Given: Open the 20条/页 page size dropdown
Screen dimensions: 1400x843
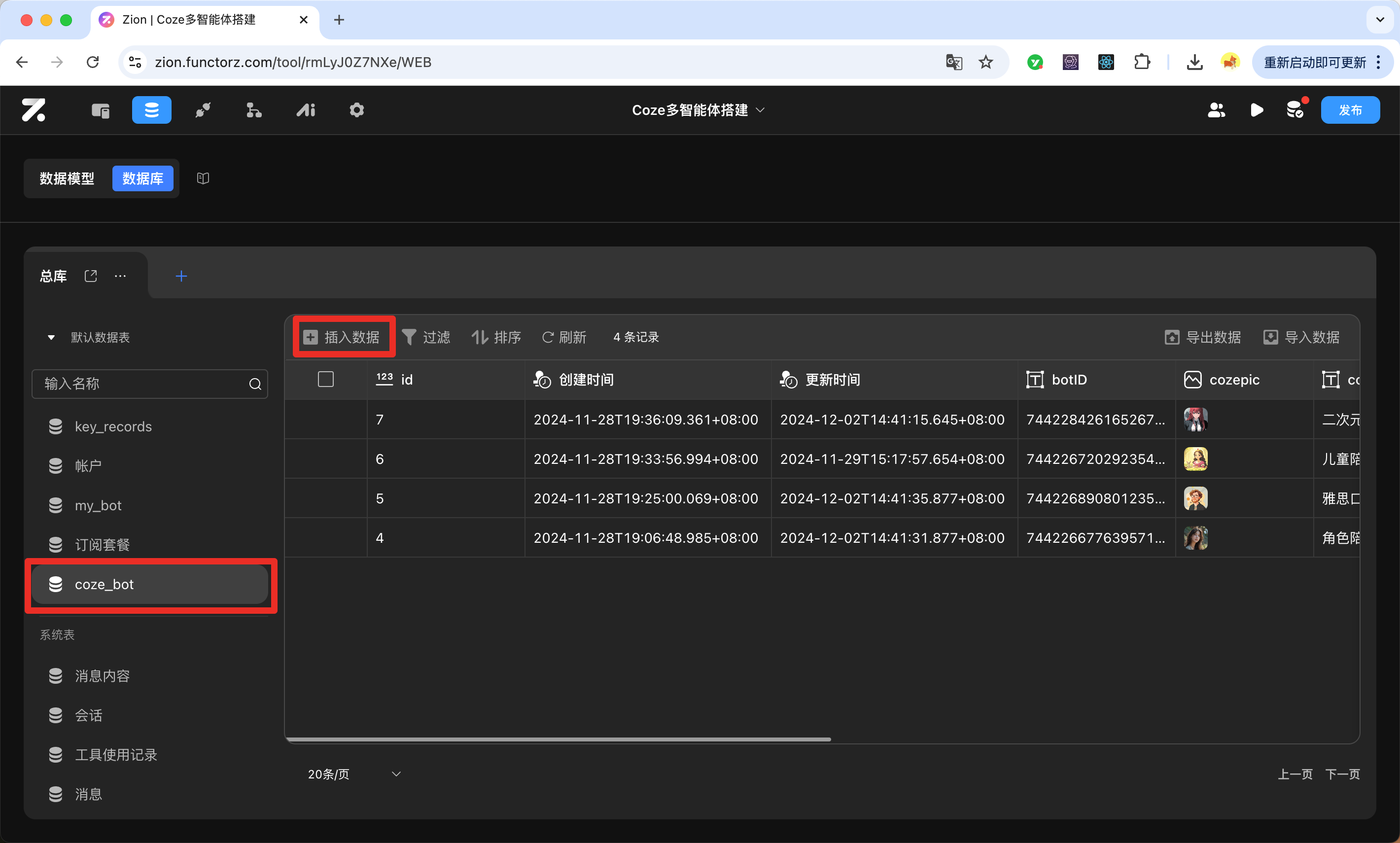Looking at the screenshot, I should coord(354,774).
